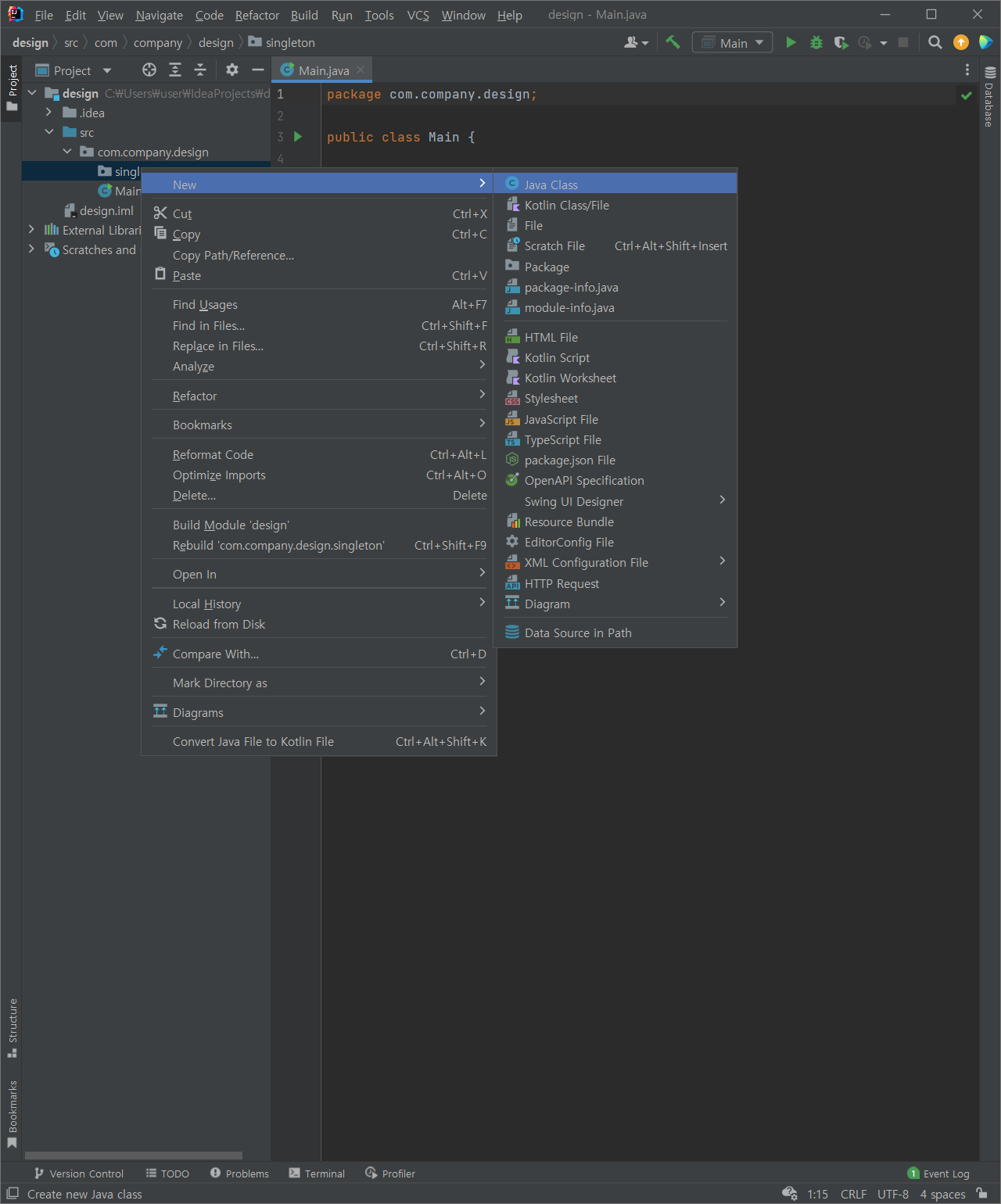The image size is (1001, 1204).
Task: Click Reload from Disk
Action: click(319, 624)
